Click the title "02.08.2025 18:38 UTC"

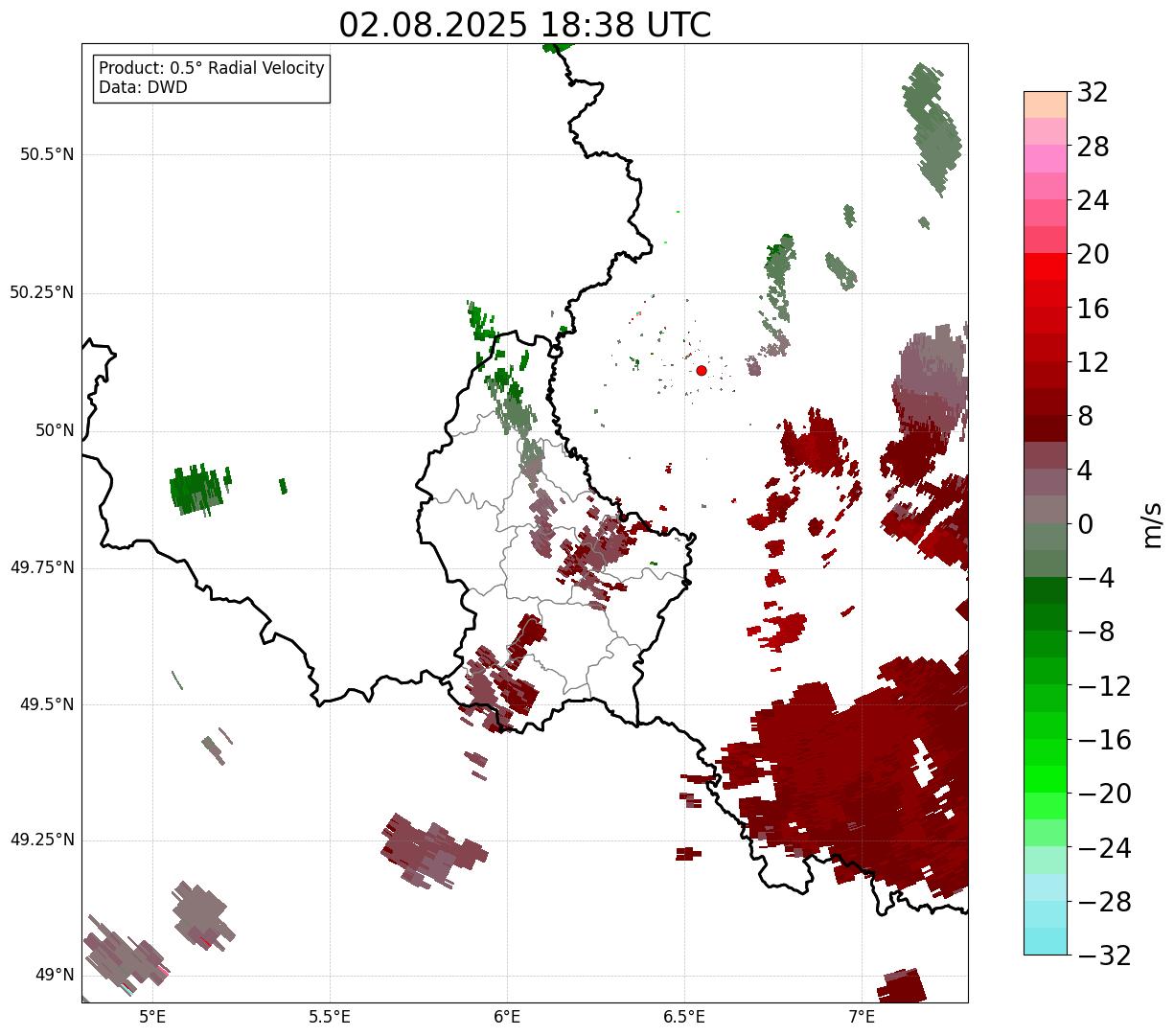point(525,25)
